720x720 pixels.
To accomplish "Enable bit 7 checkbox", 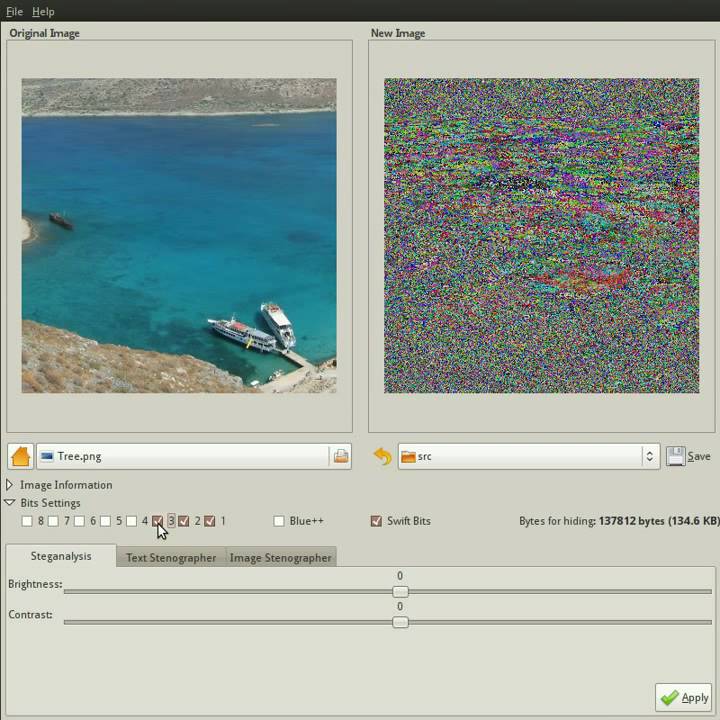I will [53, 521].
